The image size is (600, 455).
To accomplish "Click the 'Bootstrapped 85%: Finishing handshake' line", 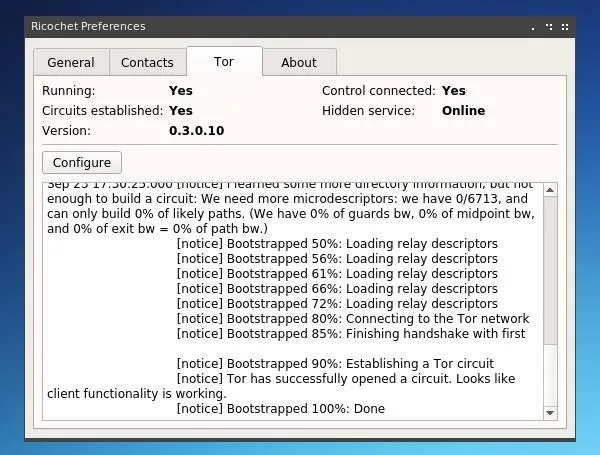I will tap(351, 334).
